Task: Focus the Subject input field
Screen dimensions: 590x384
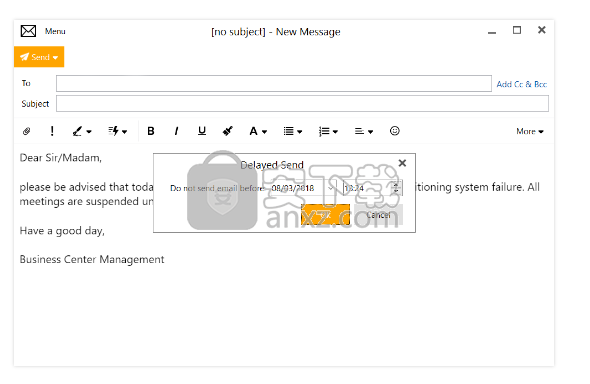Action: [x=302, y=103]
